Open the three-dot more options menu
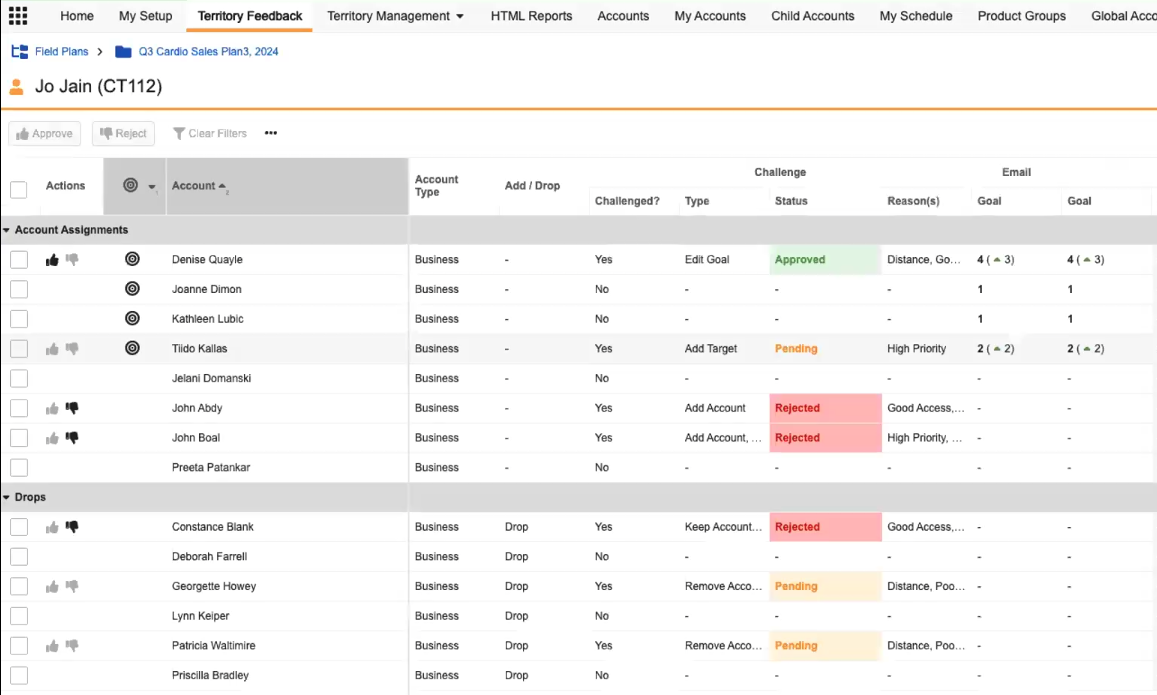The image size is (1157, 695). pyautogui.click(x=271, y=134)
